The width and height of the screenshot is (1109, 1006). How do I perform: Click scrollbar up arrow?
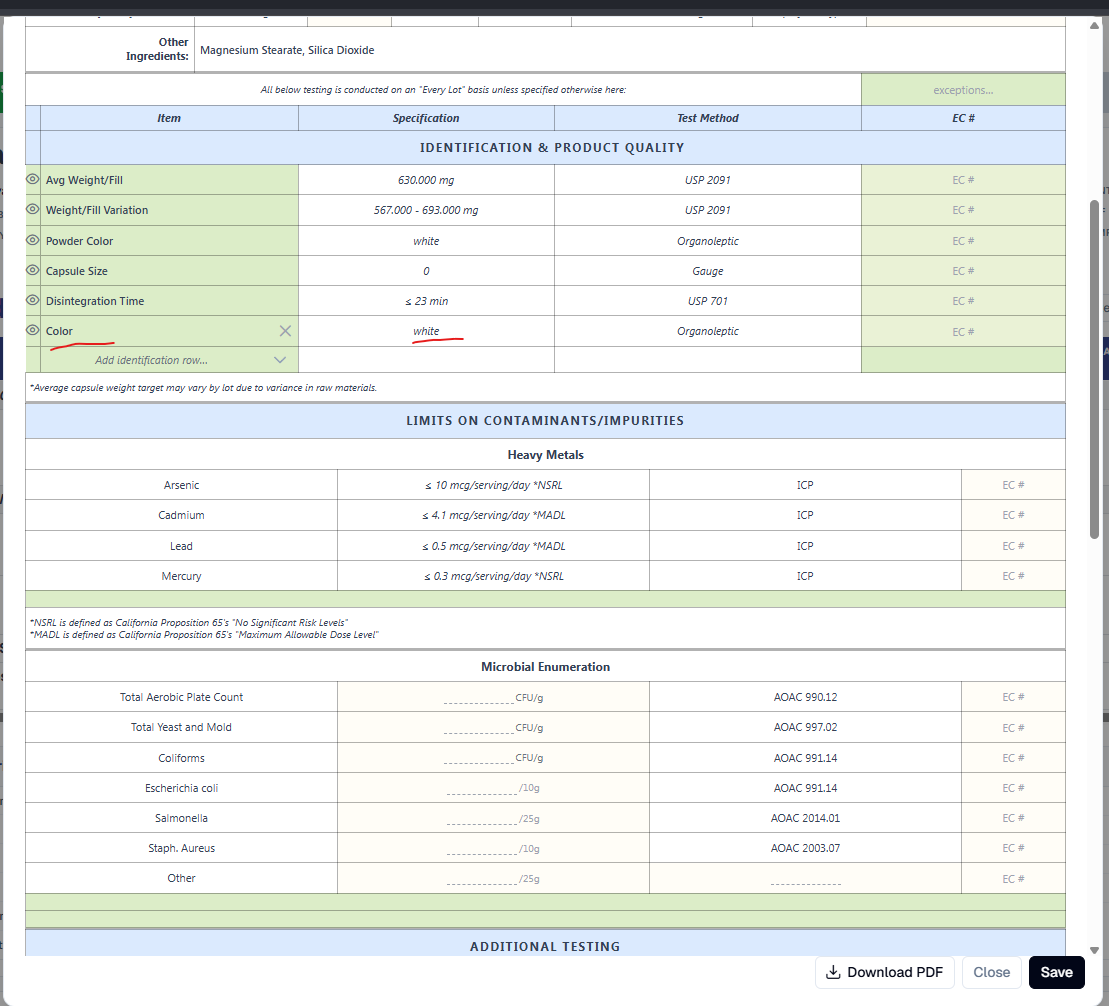pyautogui.click(x=1094, y=25)
